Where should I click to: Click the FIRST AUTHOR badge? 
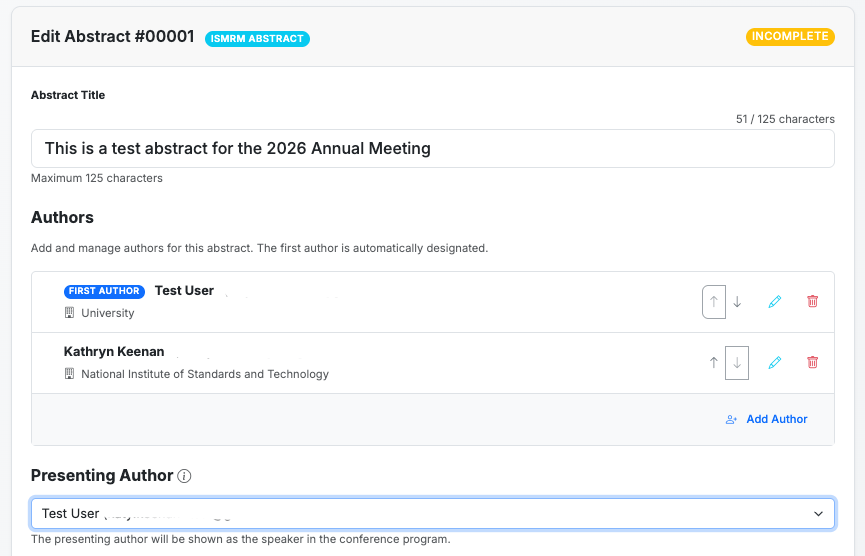(x=104, y=291)
